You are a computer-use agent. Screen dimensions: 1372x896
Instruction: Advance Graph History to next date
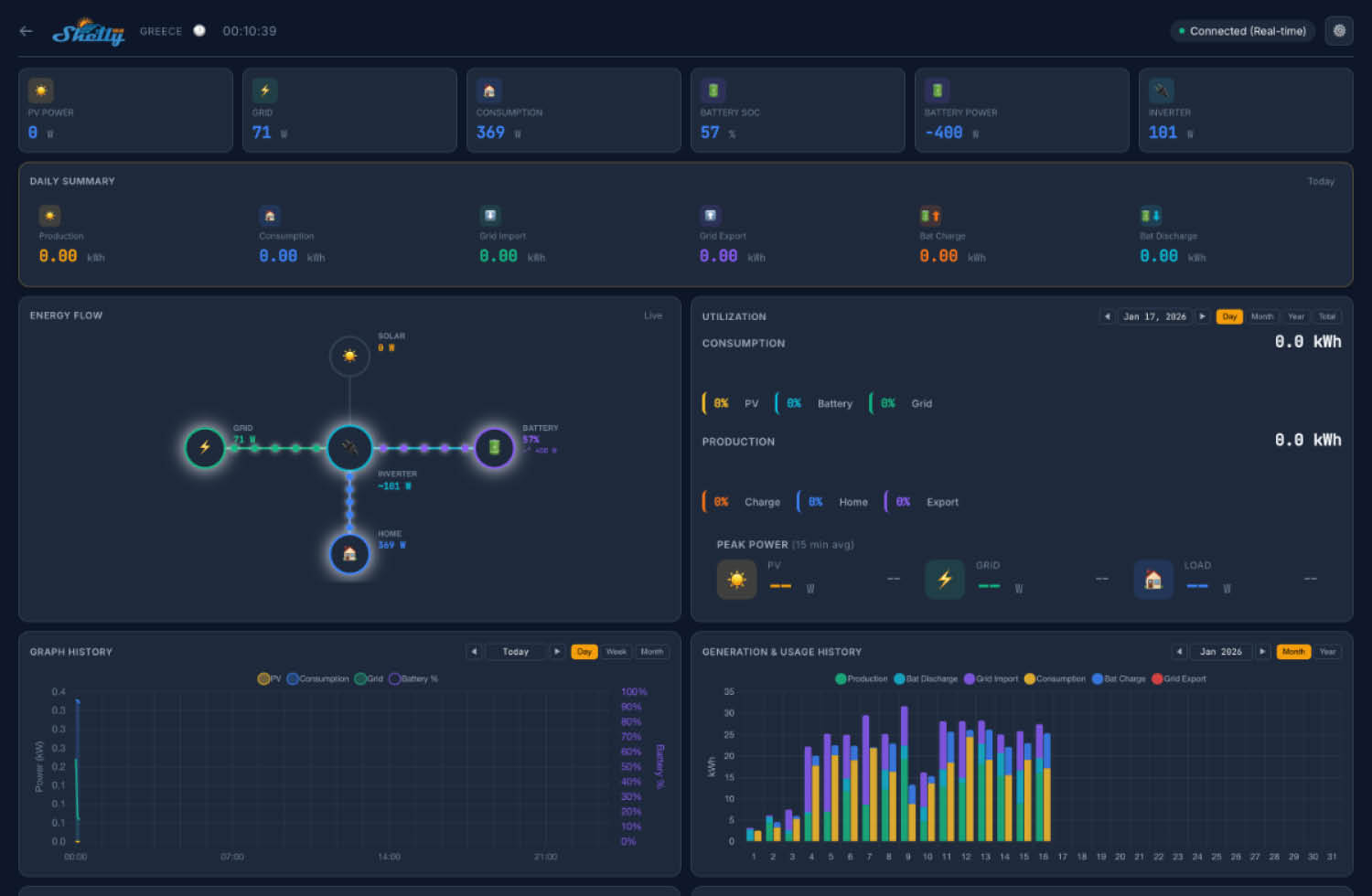click(x=556, y=652)
